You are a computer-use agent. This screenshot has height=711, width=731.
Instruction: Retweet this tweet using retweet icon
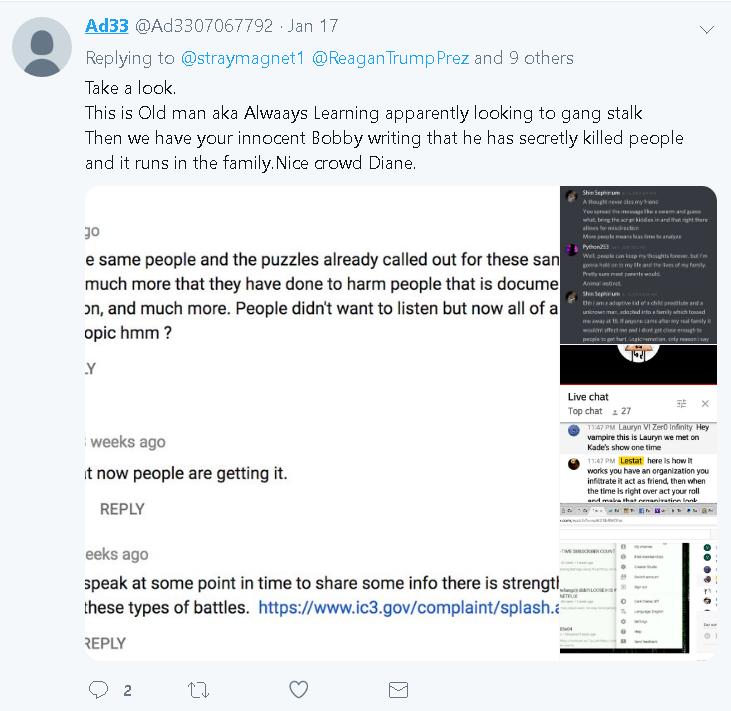[198, 690]
